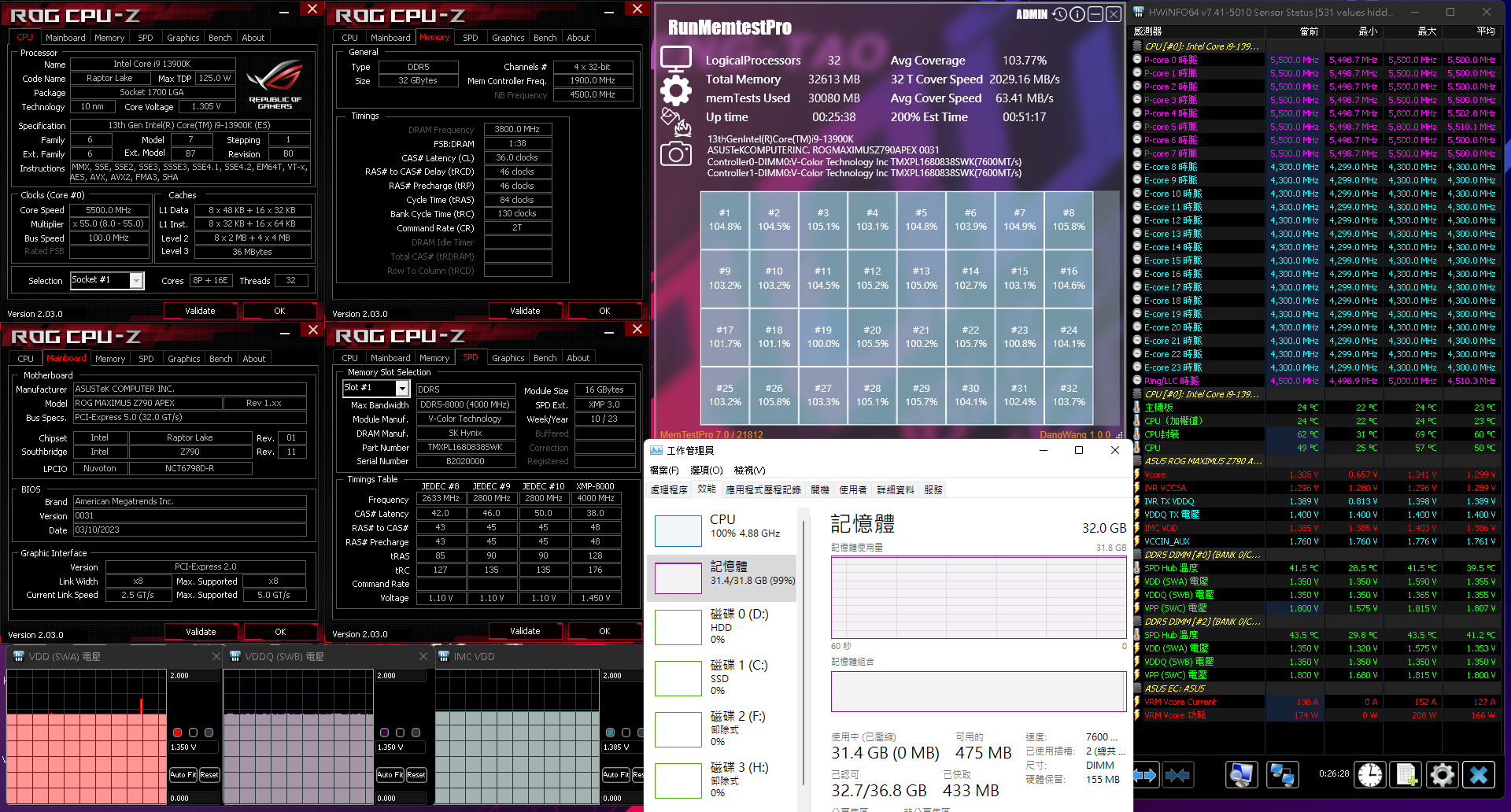1511x812 pixels.
Task: Open 選項(O) menu in Task Manager
Action: [706, 470]
